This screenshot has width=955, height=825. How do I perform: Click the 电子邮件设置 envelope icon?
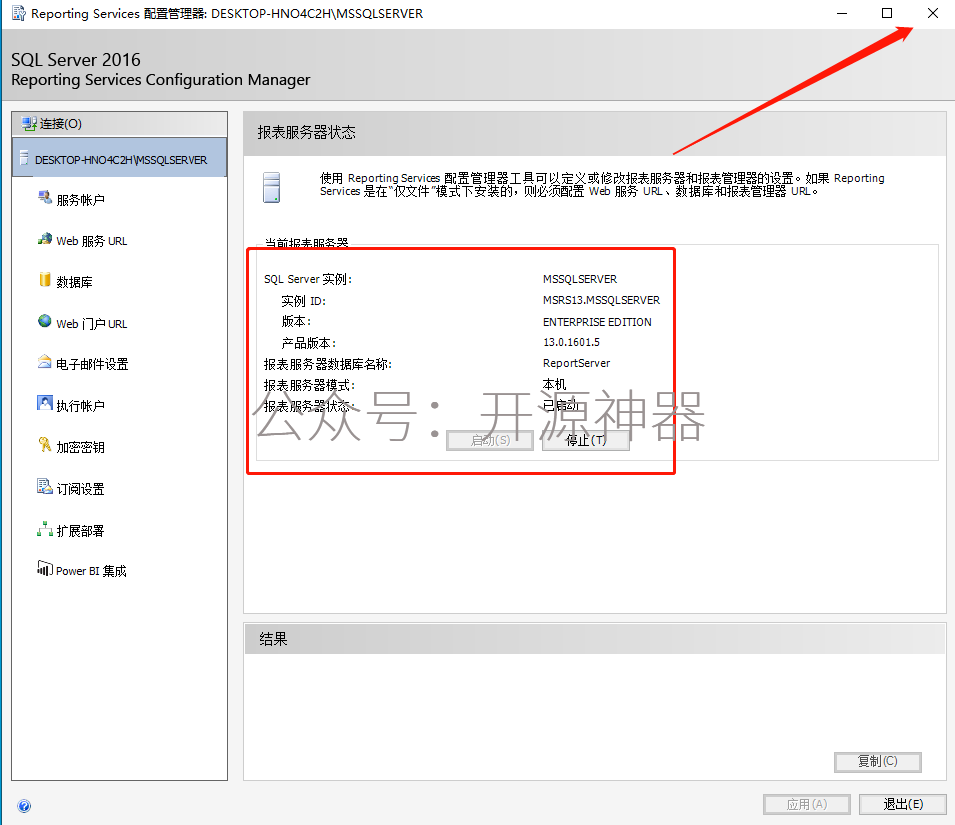(x=44, y=362)
